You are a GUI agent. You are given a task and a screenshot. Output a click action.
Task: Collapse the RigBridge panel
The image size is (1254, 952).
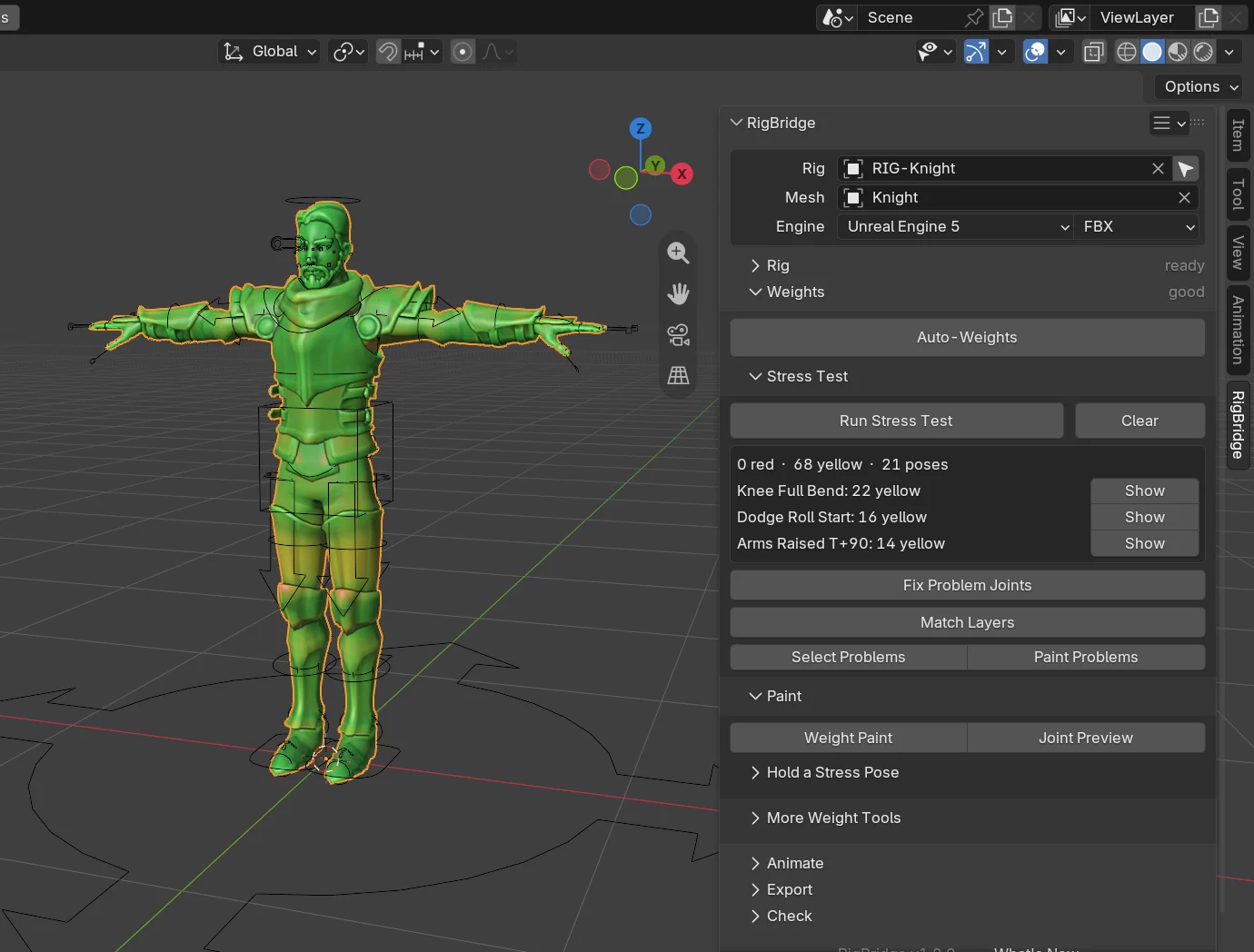[737, 123]
